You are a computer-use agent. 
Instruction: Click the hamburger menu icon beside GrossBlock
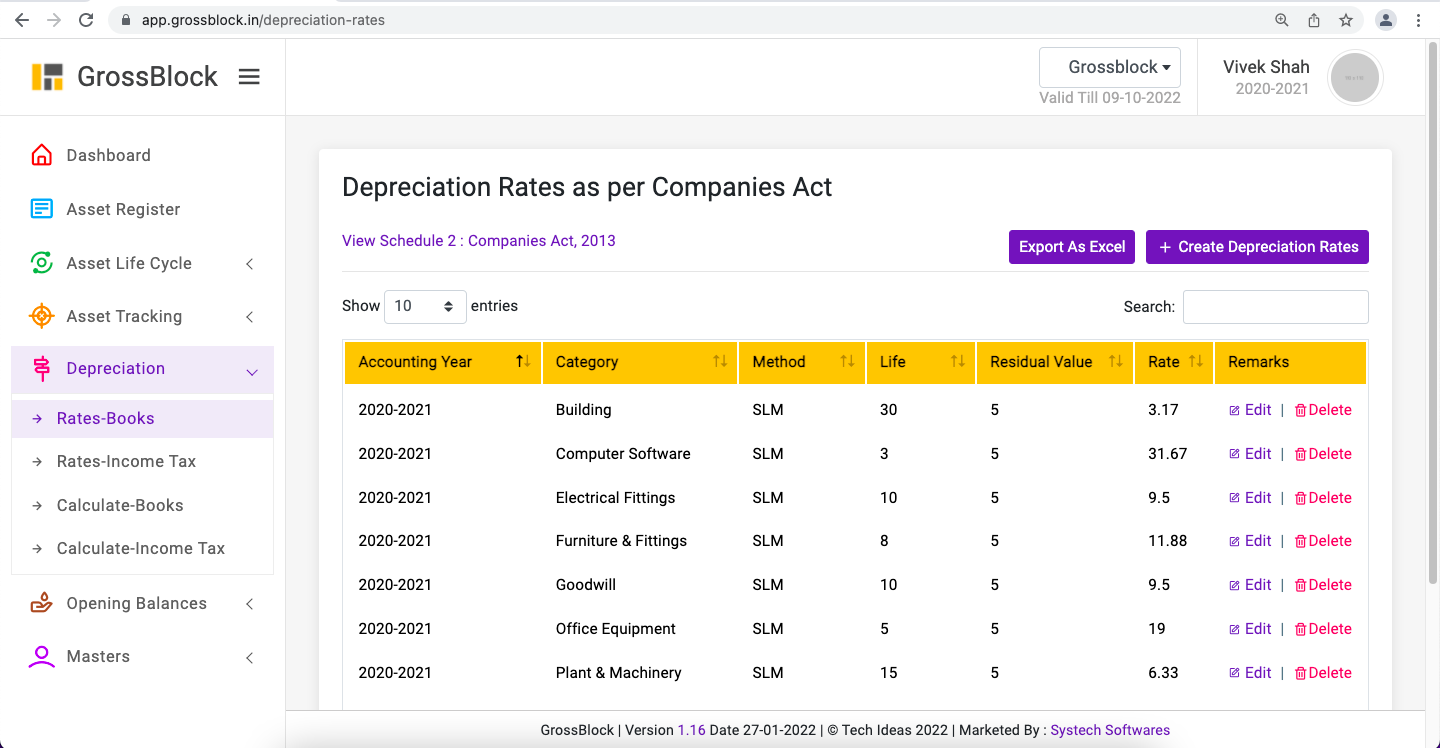tap(249, 77)
